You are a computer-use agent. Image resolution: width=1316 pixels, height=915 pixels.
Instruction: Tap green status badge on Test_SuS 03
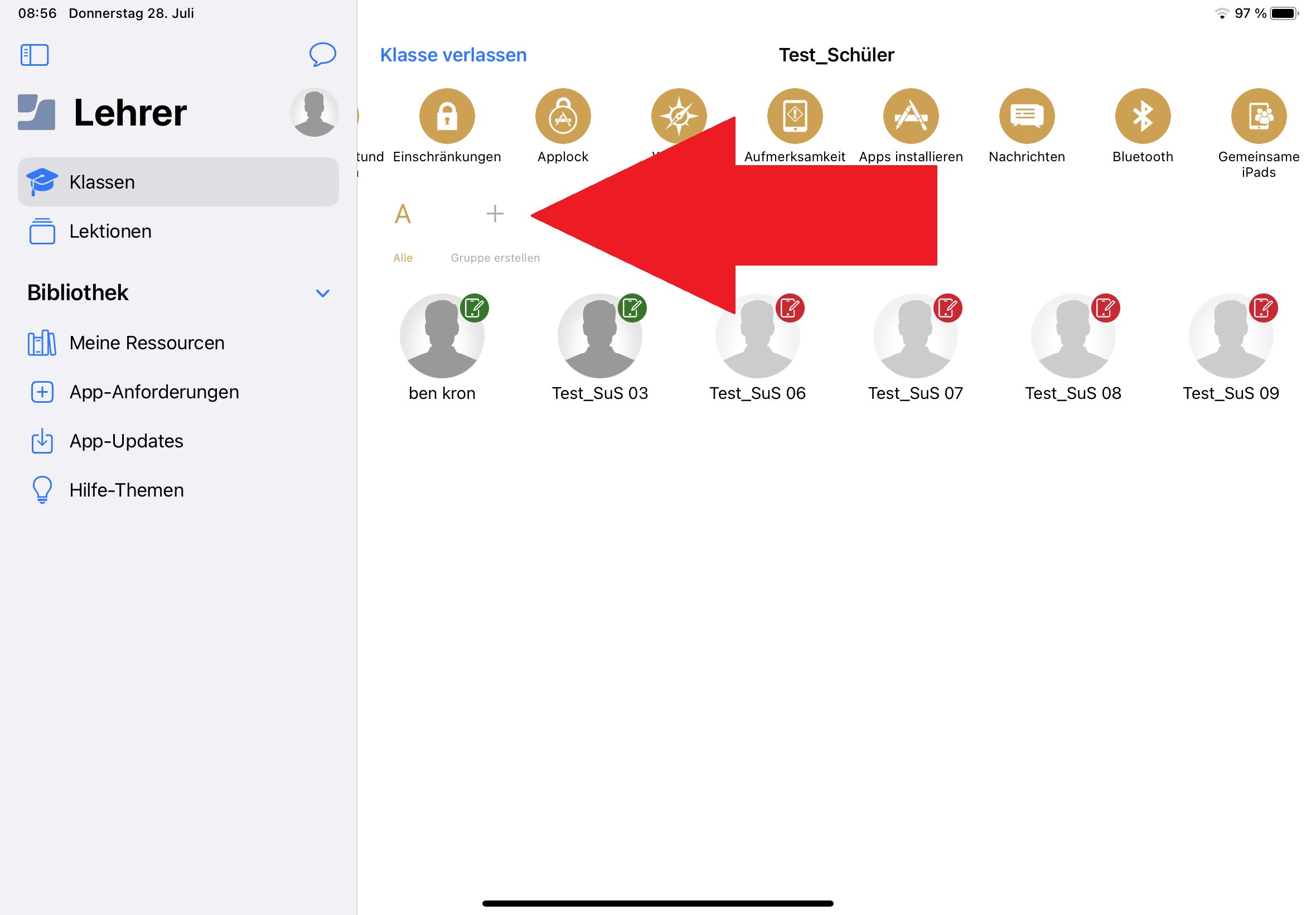click(632, 308)
